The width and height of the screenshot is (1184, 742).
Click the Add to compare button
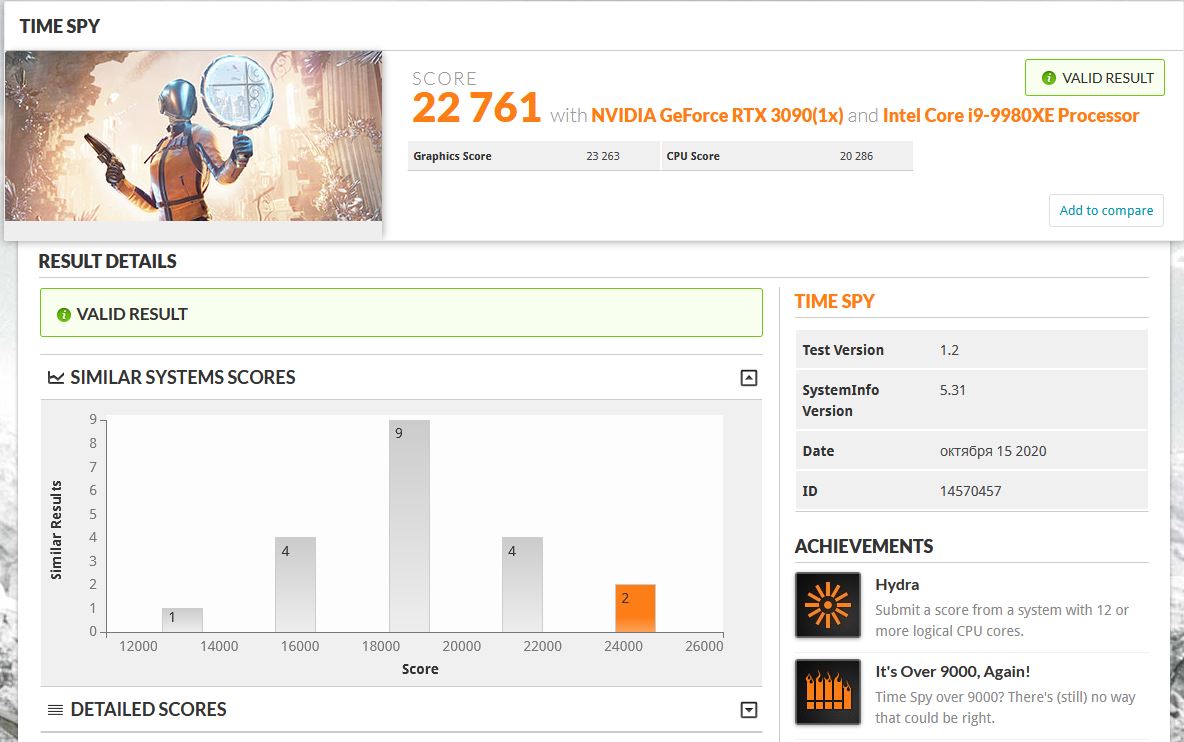tap(1105, 210)
